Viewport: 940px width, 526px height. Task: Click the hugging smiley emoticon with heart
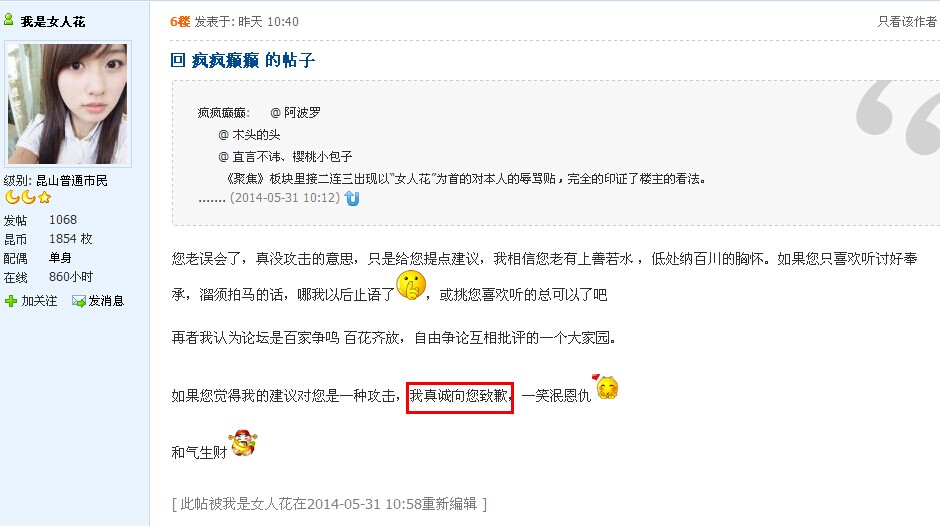click(605, 387)
